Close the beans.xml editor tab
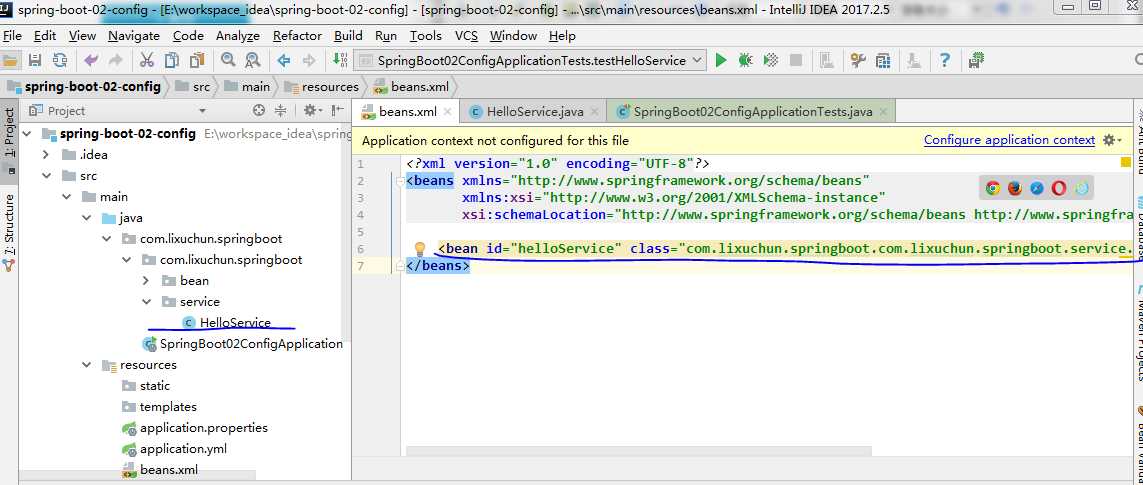 [448, 112]
